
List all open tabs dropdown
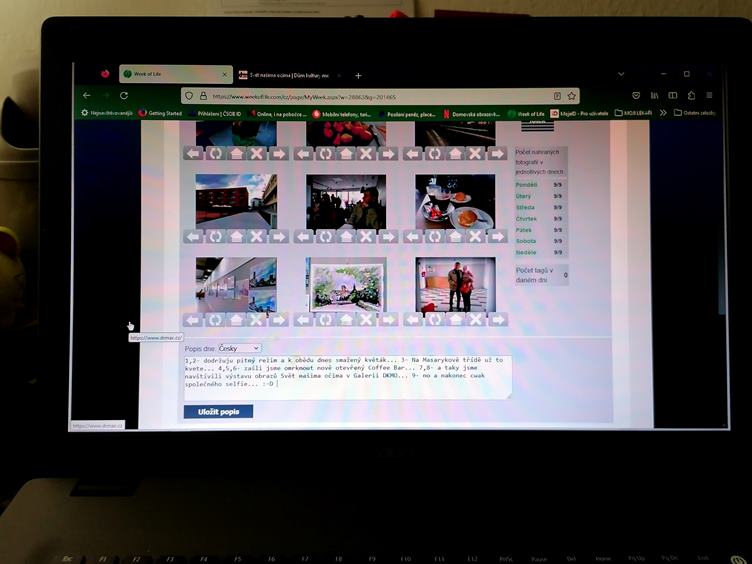621,74
